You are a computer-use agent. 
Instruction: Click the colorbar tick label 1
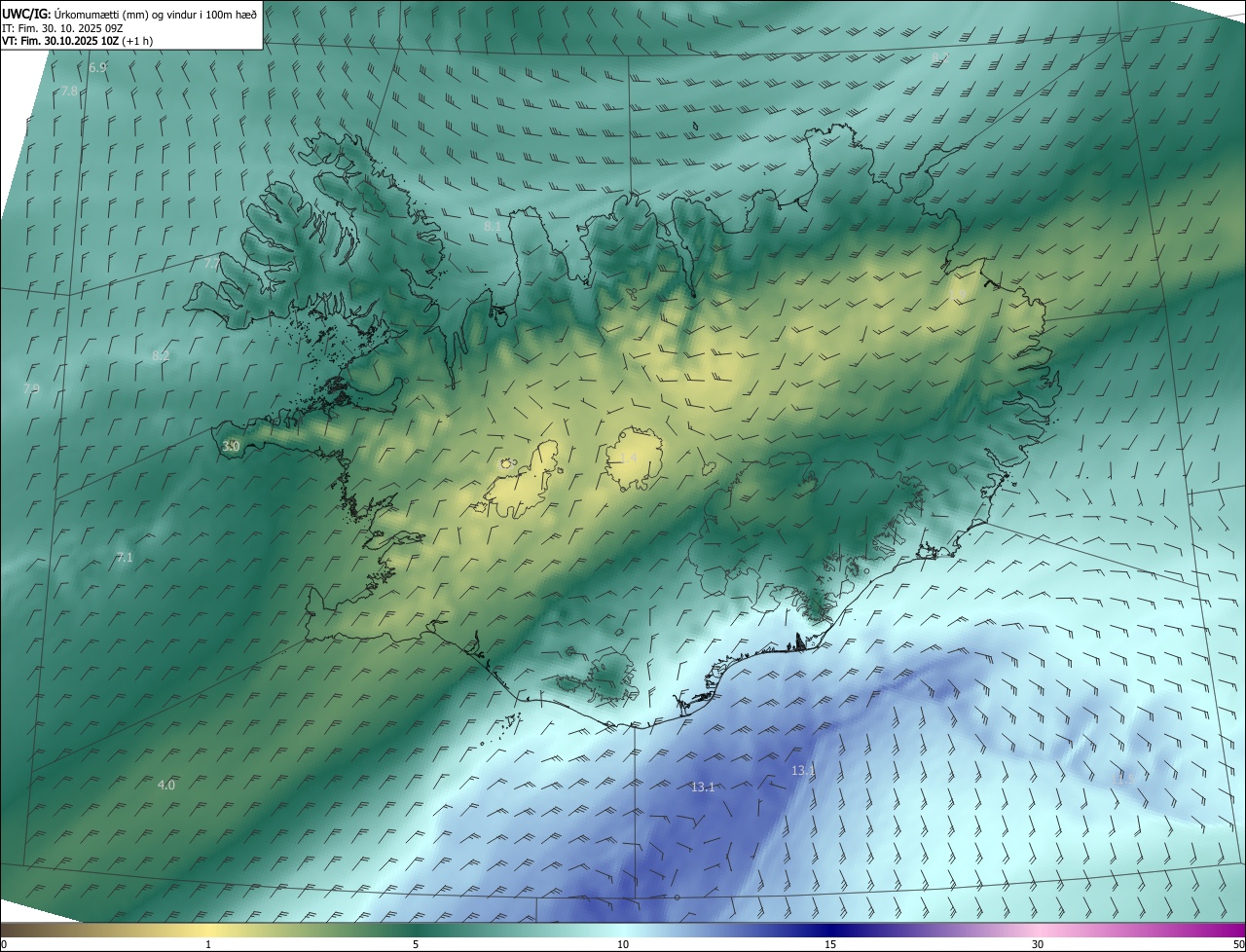pos(208,945)
